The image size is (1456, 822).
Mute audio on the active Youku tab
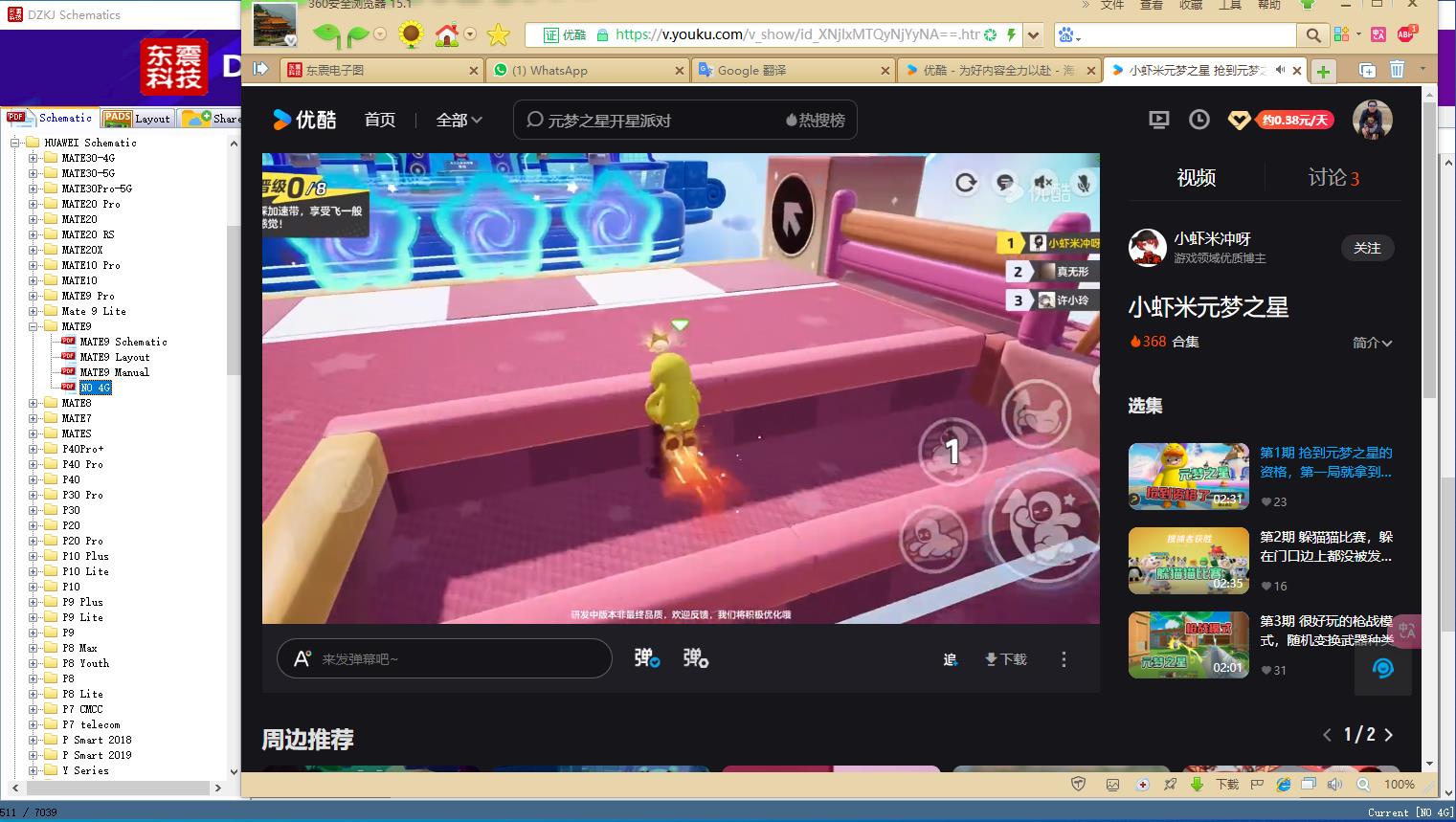(x=1280, y=70)
